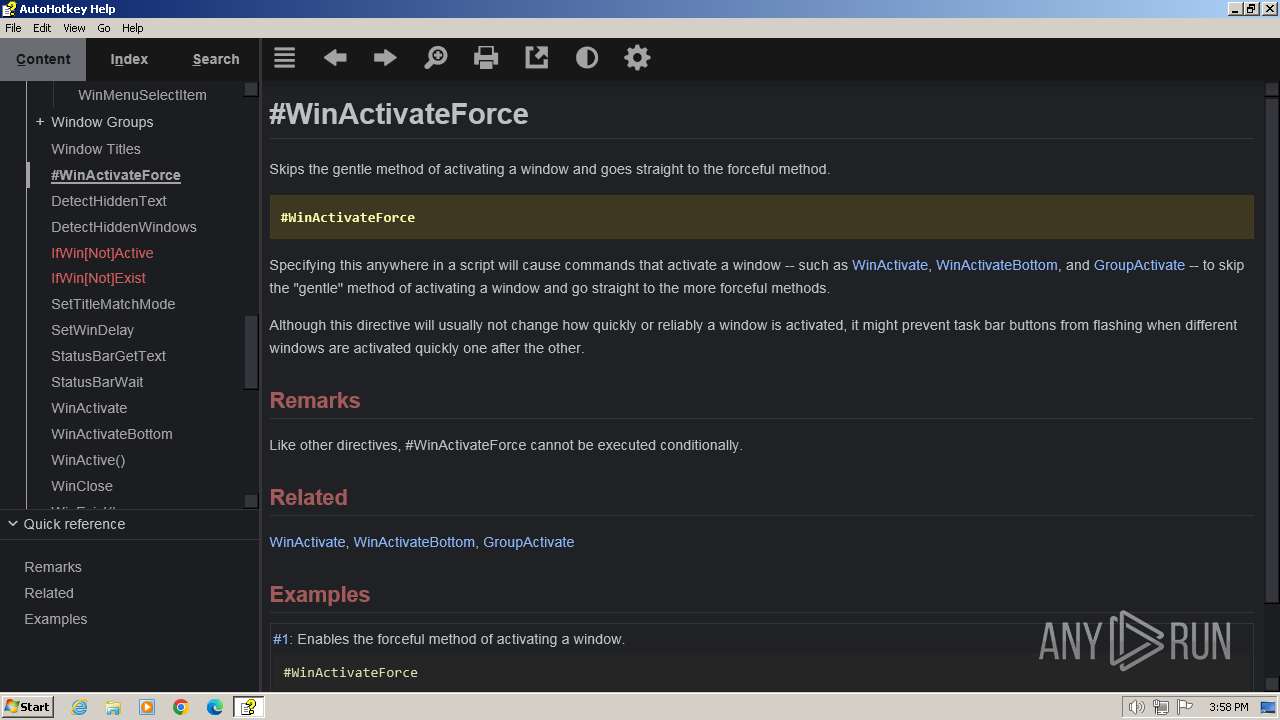Open the Start menu
This screenshot has height=720, width=1280.
tap(28, 707)
